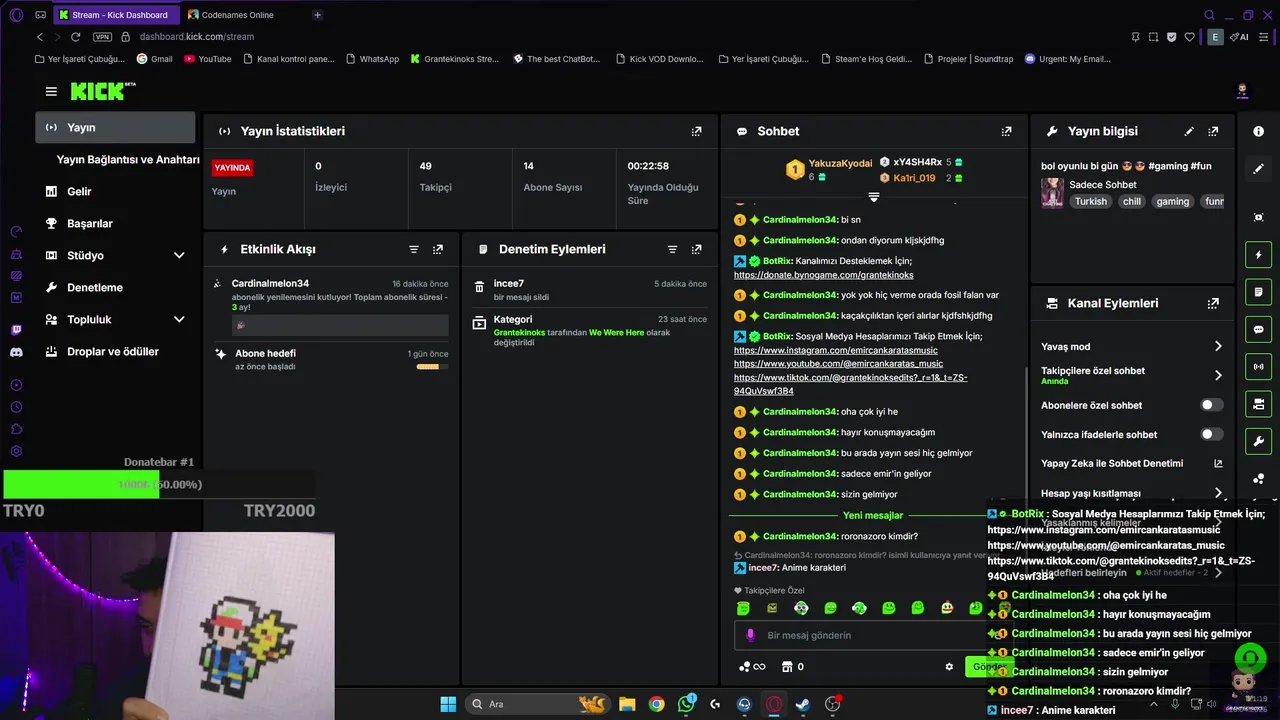Screen dimensions: 1280x720
Task: Open Yavaş mod options arrow
Action: 1218,346
